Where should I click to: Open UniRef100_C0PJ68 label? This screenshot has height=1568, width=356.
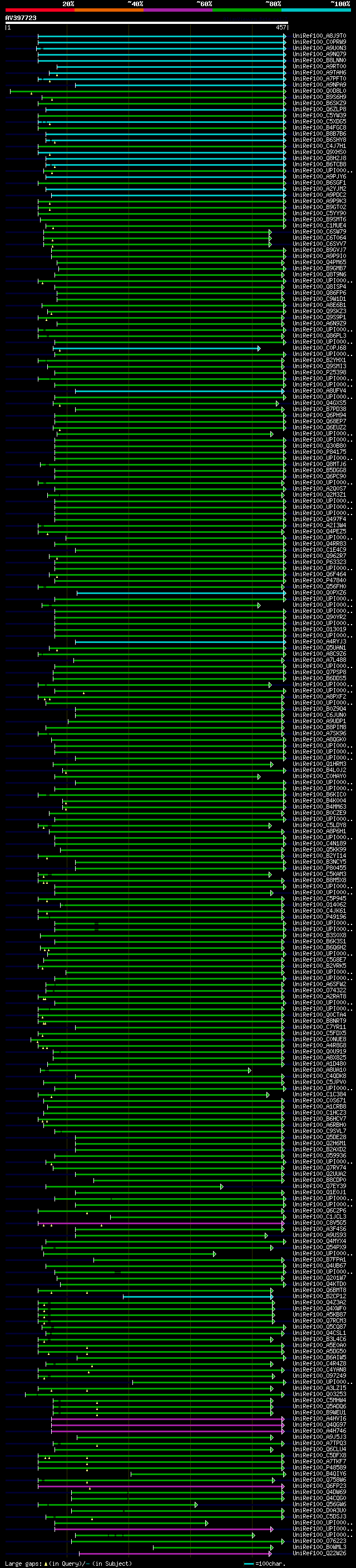[x=319, y=348]
